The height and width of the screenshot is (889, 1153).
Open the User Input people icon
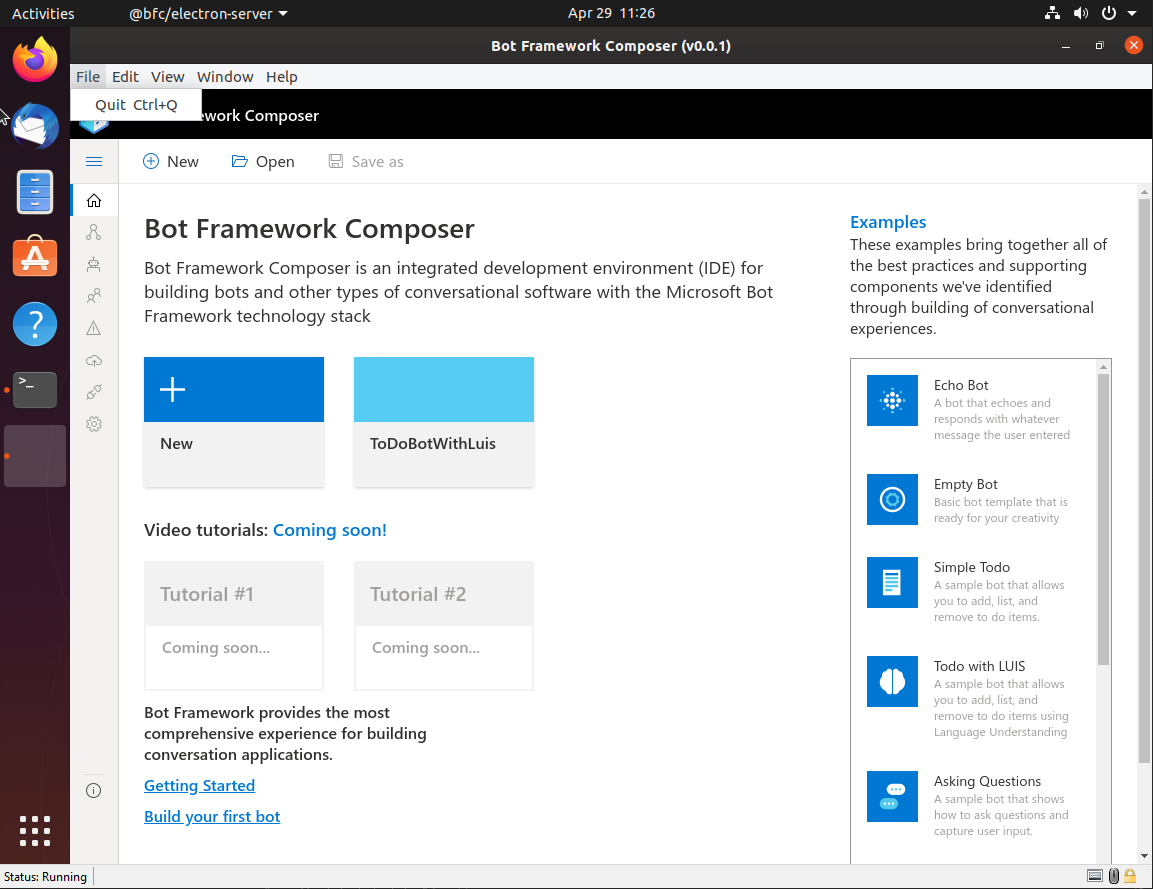(x=94, y=296)
